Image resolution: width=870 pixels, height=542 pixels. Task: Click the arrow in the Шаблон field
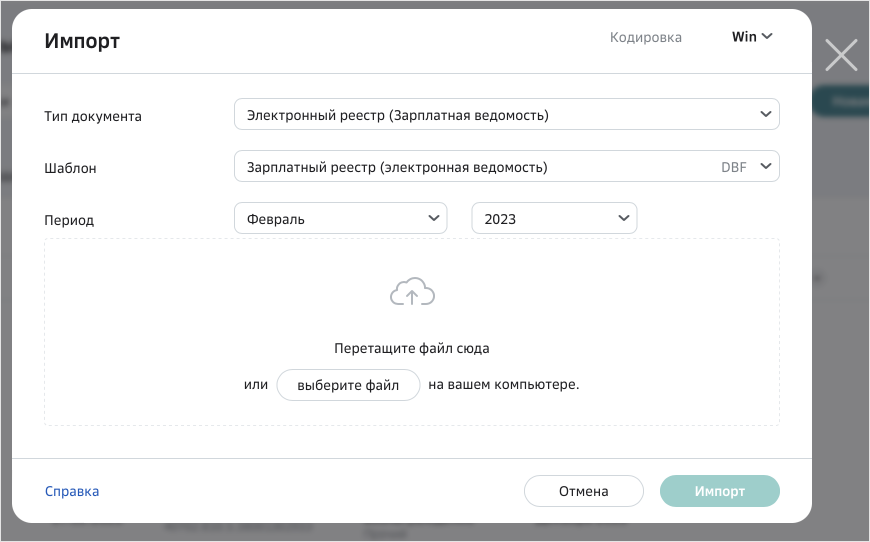(765, 166)
